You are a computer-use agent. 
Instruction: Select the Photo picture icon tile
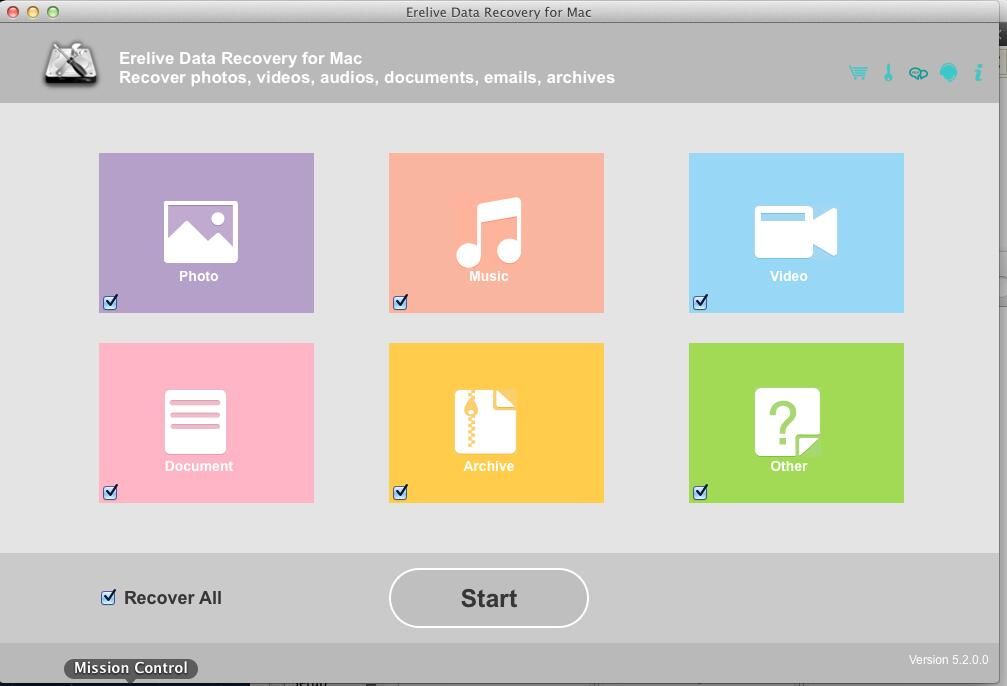(206, 233)
